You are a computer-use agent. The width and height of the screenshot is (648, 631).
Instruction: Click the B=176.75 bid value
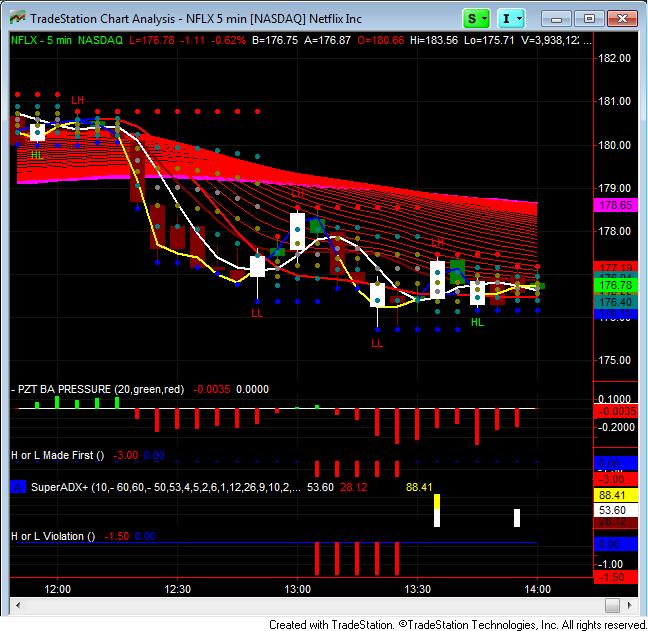coord(275,40)
